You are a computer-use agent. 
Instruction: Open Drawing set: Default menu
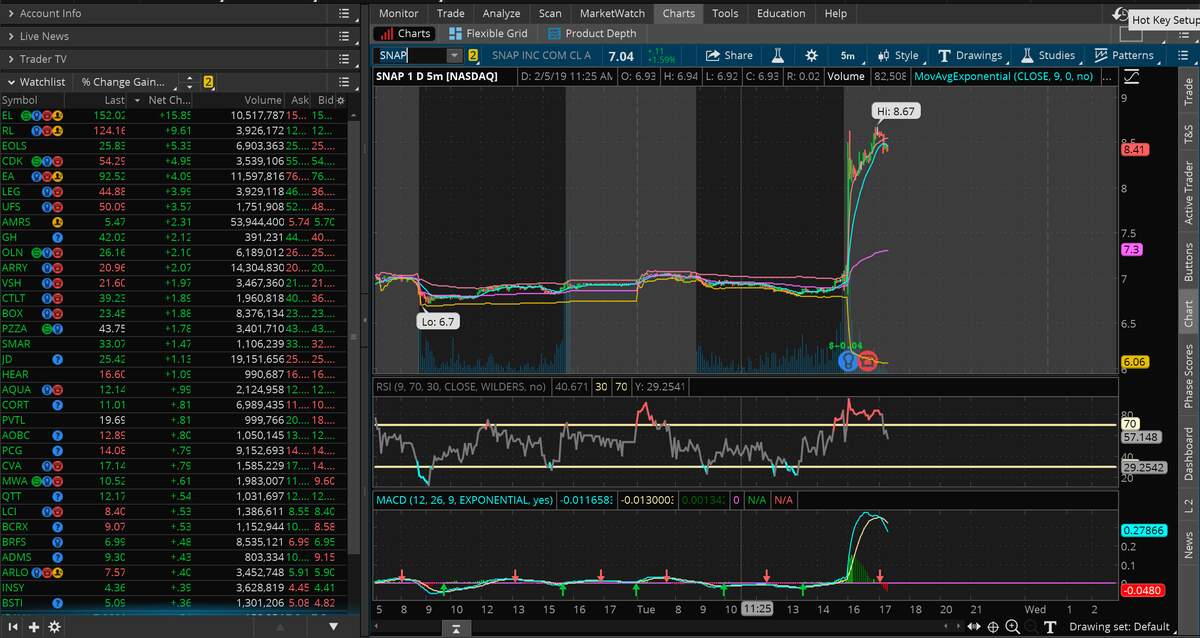click(1122, 626)
